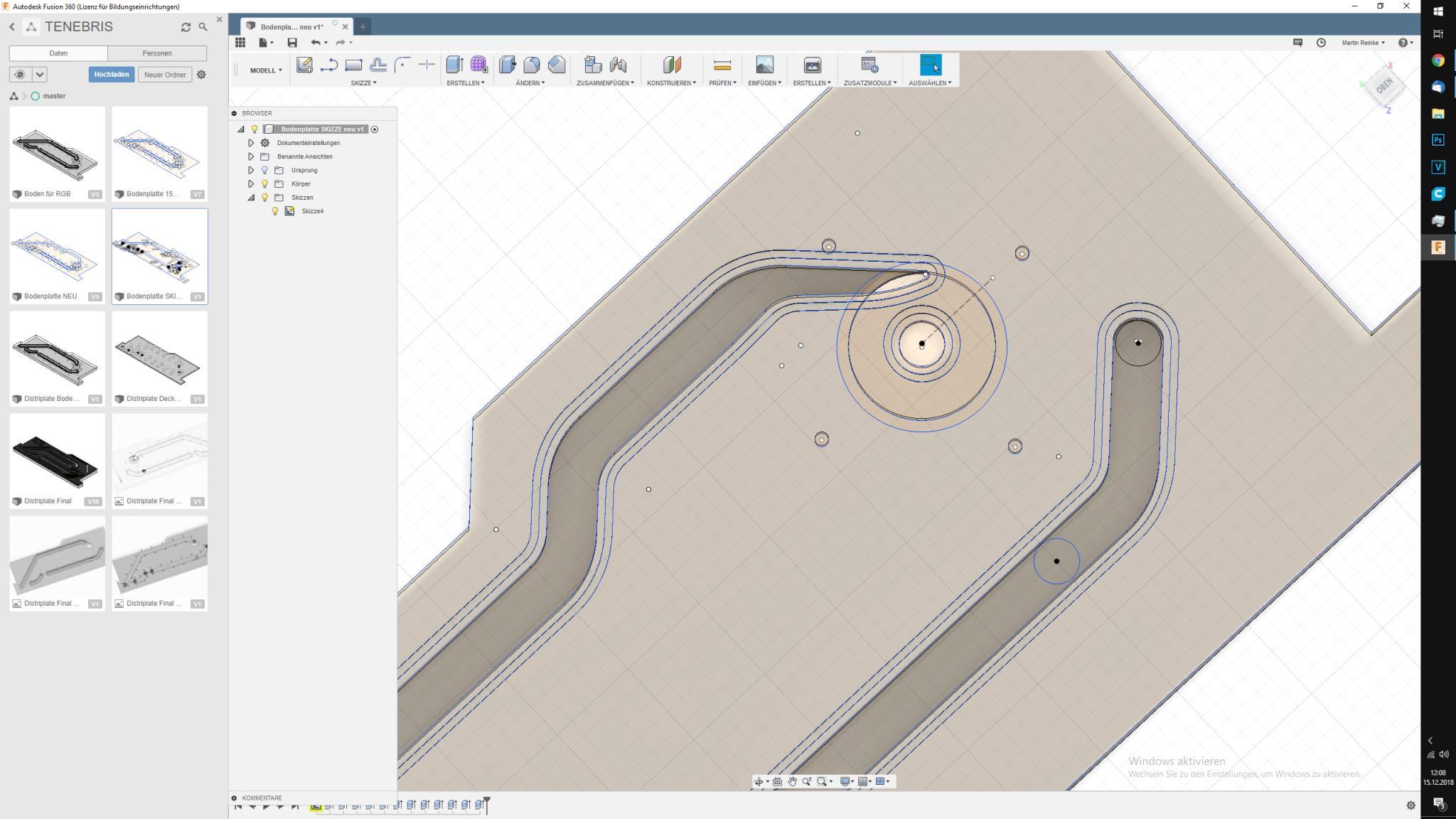
Task: Expand the Dokumenteinstellungen tree node
Action: 251,143
